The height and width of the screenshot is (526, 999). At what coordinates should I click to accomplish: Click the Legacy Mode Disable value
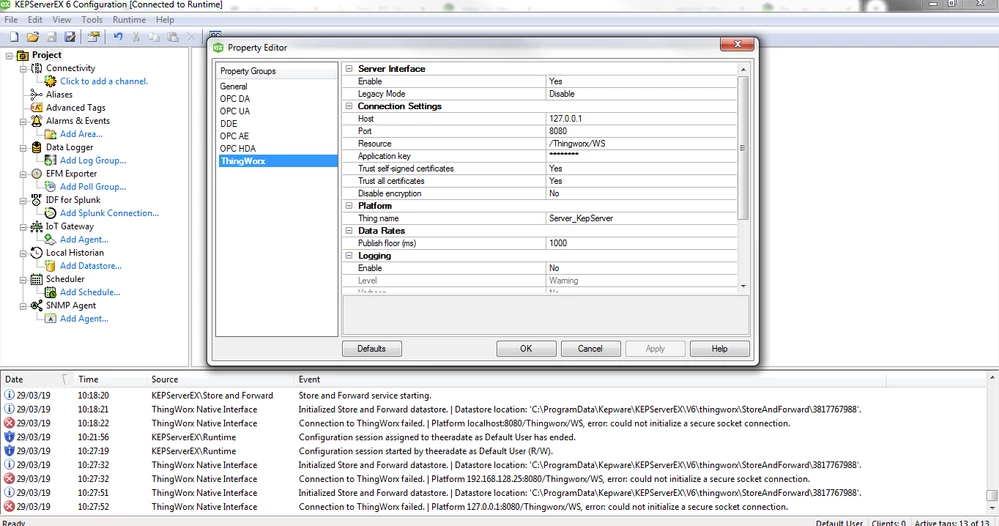point(642,94)
